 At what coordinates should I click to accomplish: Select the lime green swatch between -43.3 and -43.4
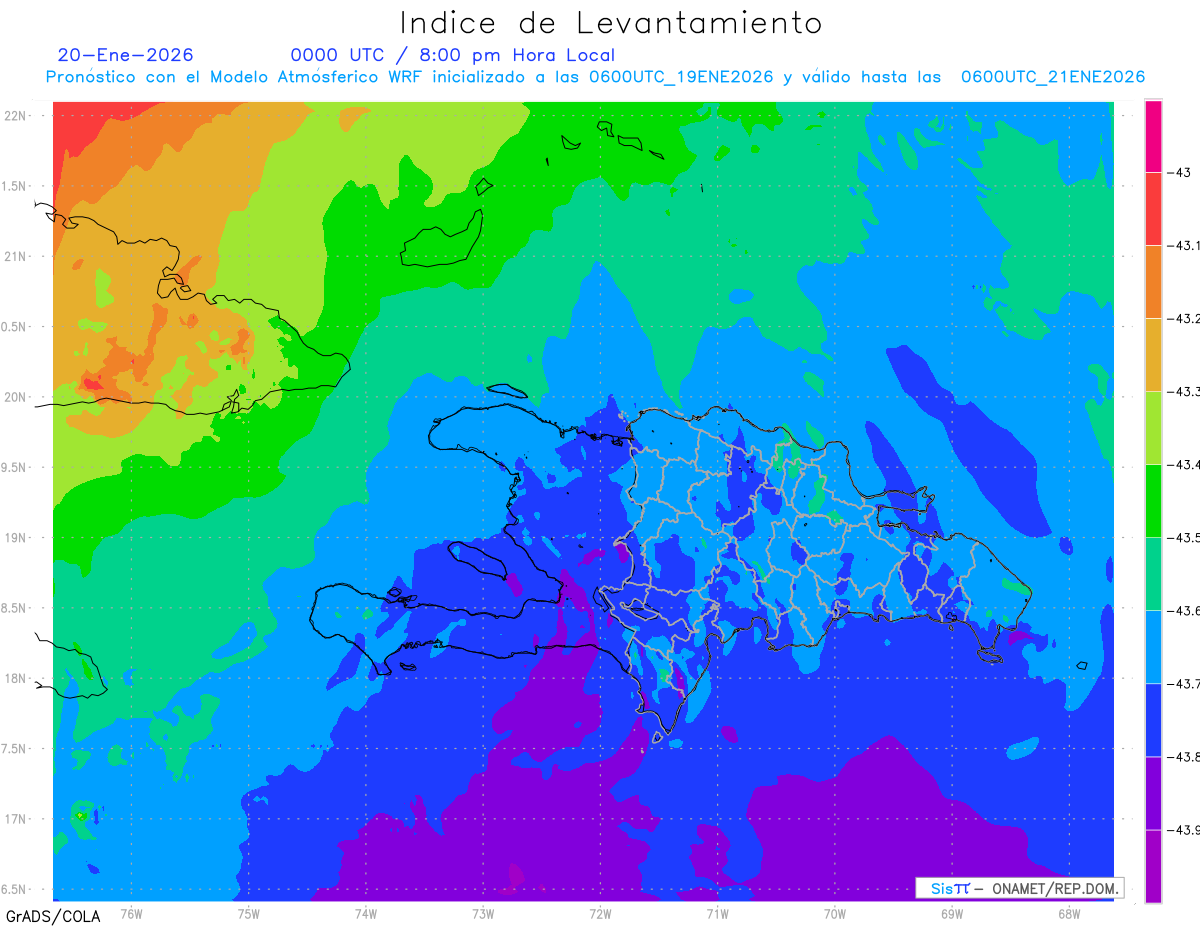(x=1153, y=428)
